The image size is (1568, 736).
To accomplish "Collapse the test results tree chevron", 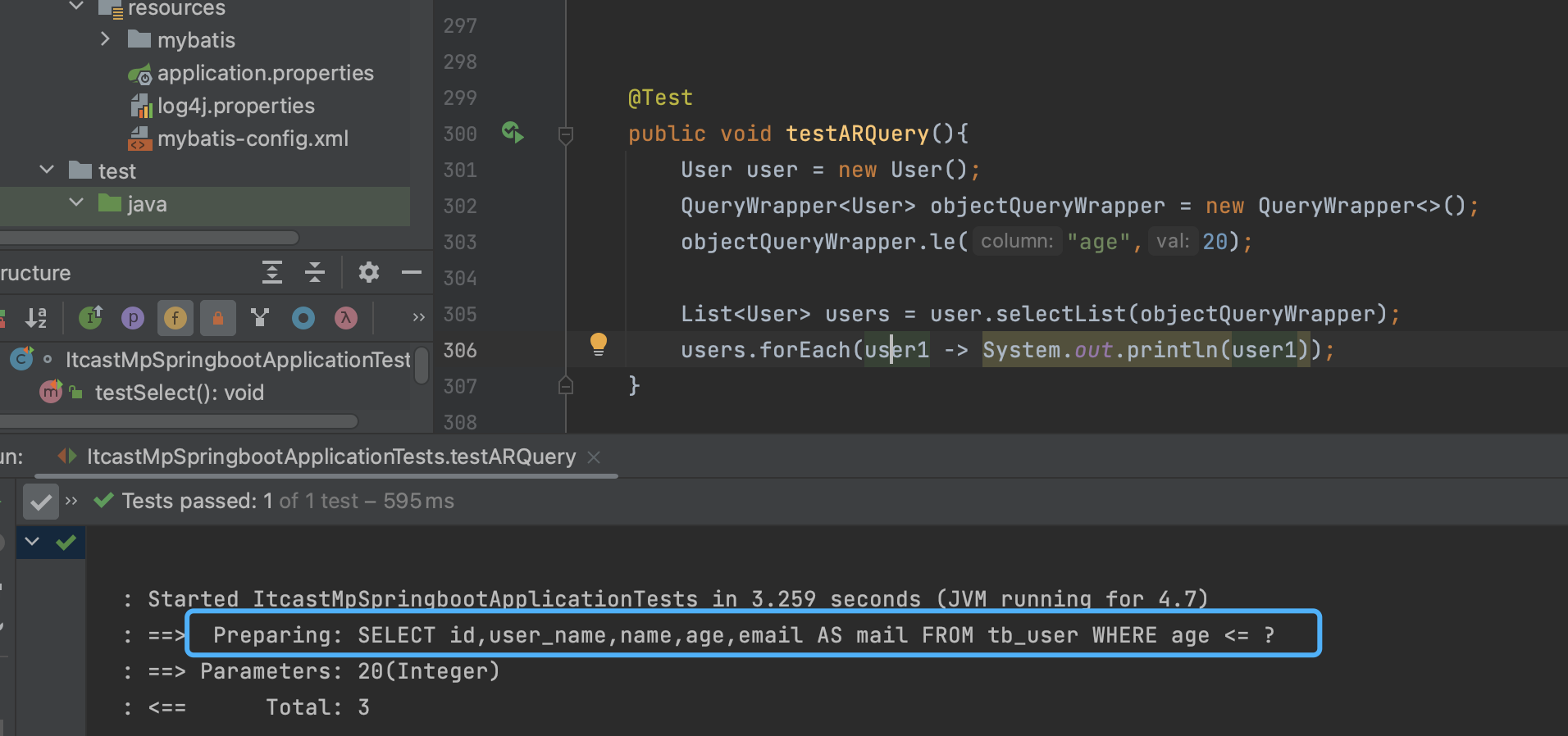I will [x=32, y=541].
